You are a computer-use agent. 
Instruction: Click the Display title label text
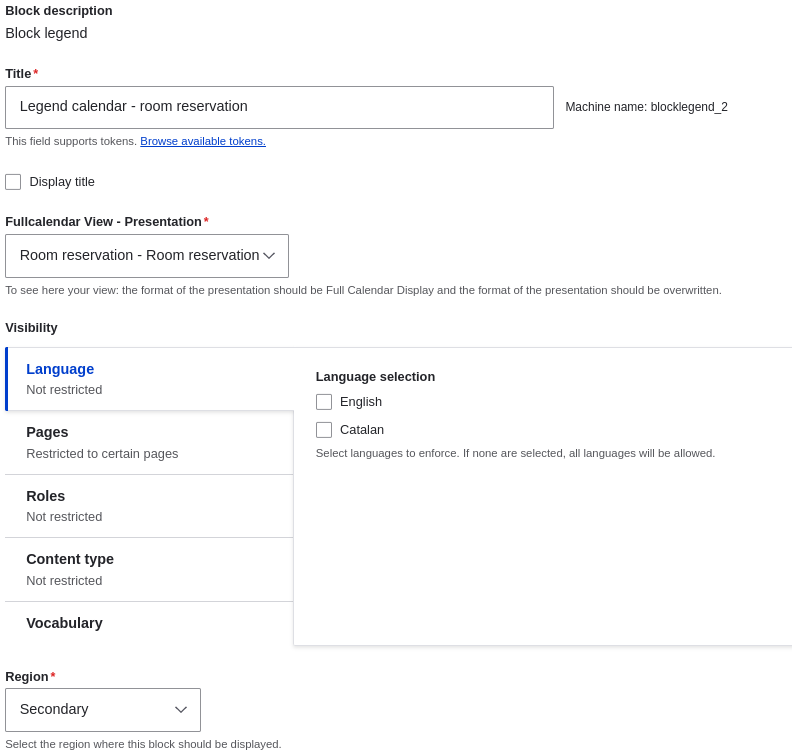coord(62,182)
